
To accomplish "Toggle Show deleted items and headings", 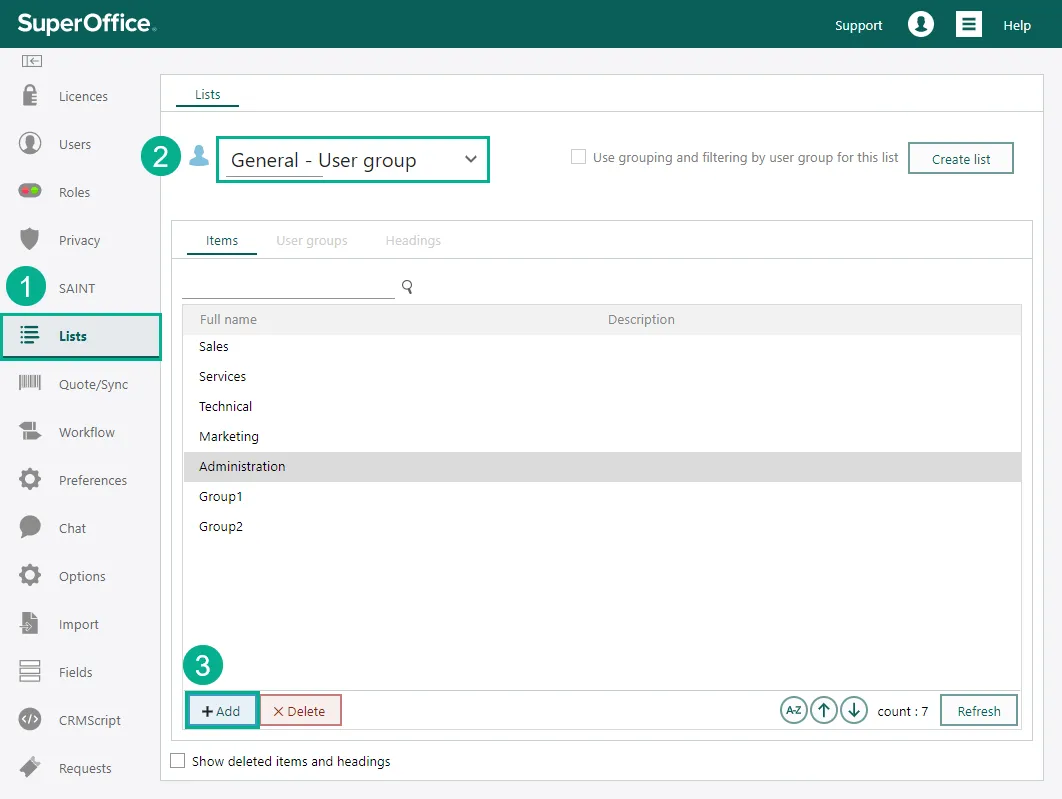I will pos(178,761).
